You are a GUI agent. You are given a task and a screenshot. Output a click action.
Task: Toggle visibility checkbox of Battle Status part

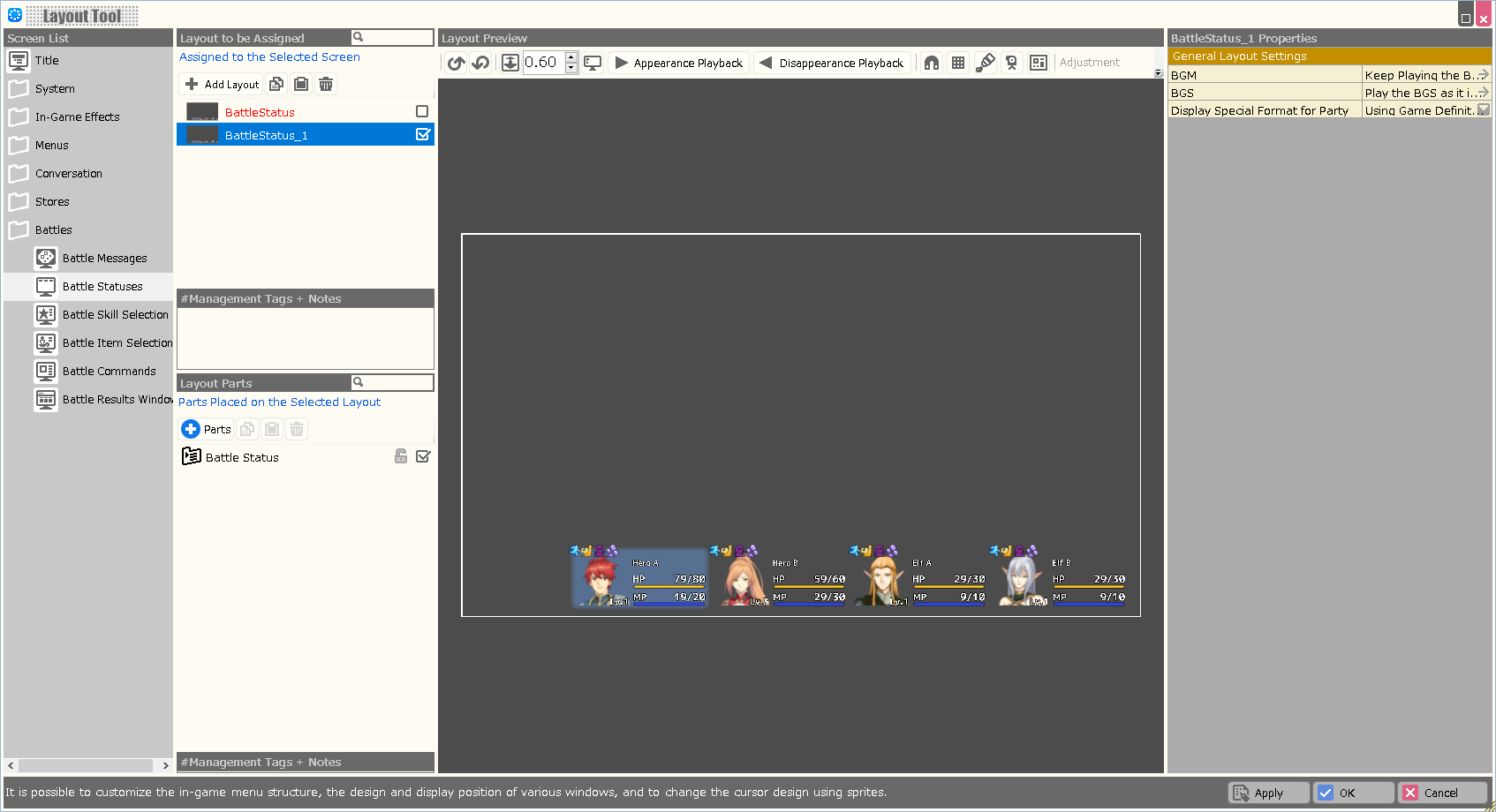click(x=423, y=456)
